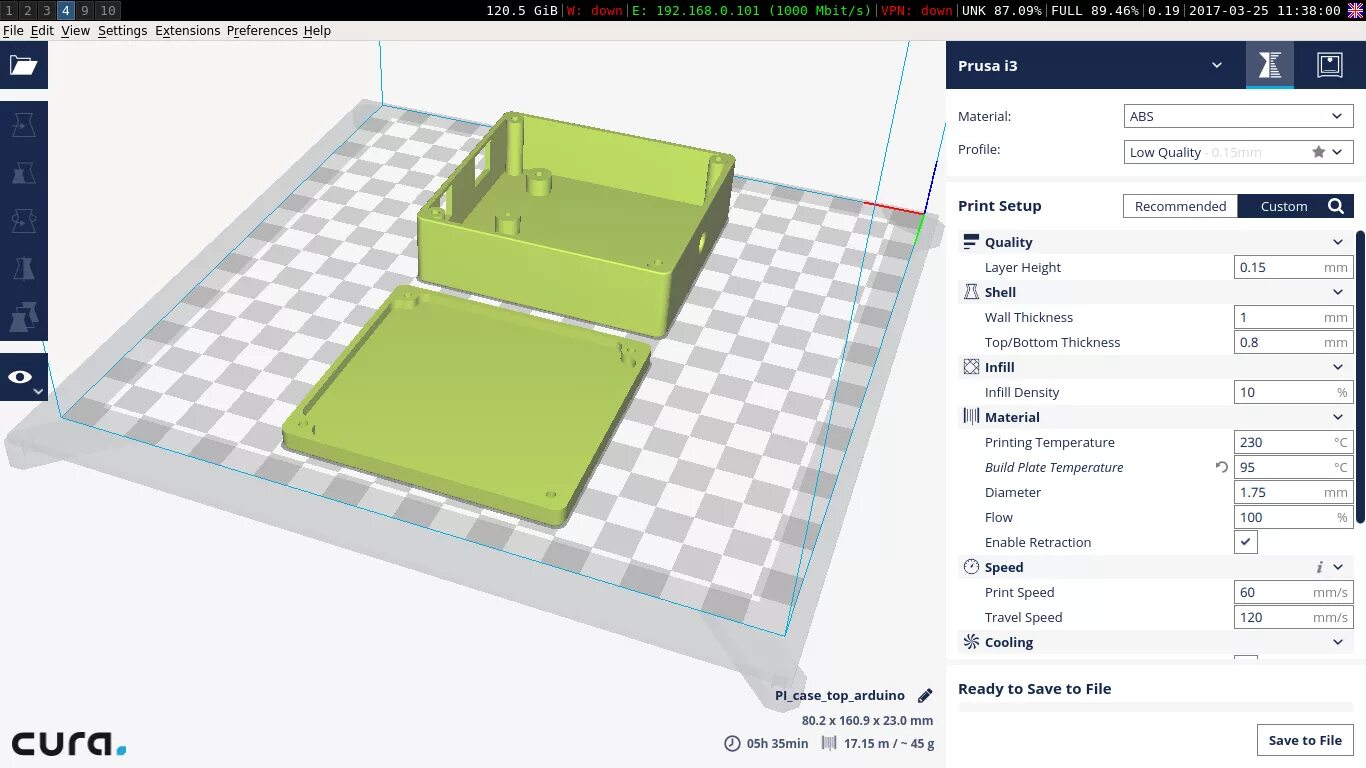Collapse the Quality section chevron
Viewport: 1366px width, 768px height.
click(x=1338, y=242)
